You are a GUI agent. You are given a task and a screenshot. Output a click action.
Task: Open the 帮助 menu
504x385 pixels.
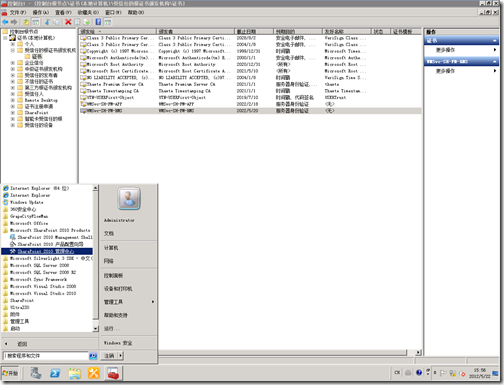coord(136,13)
